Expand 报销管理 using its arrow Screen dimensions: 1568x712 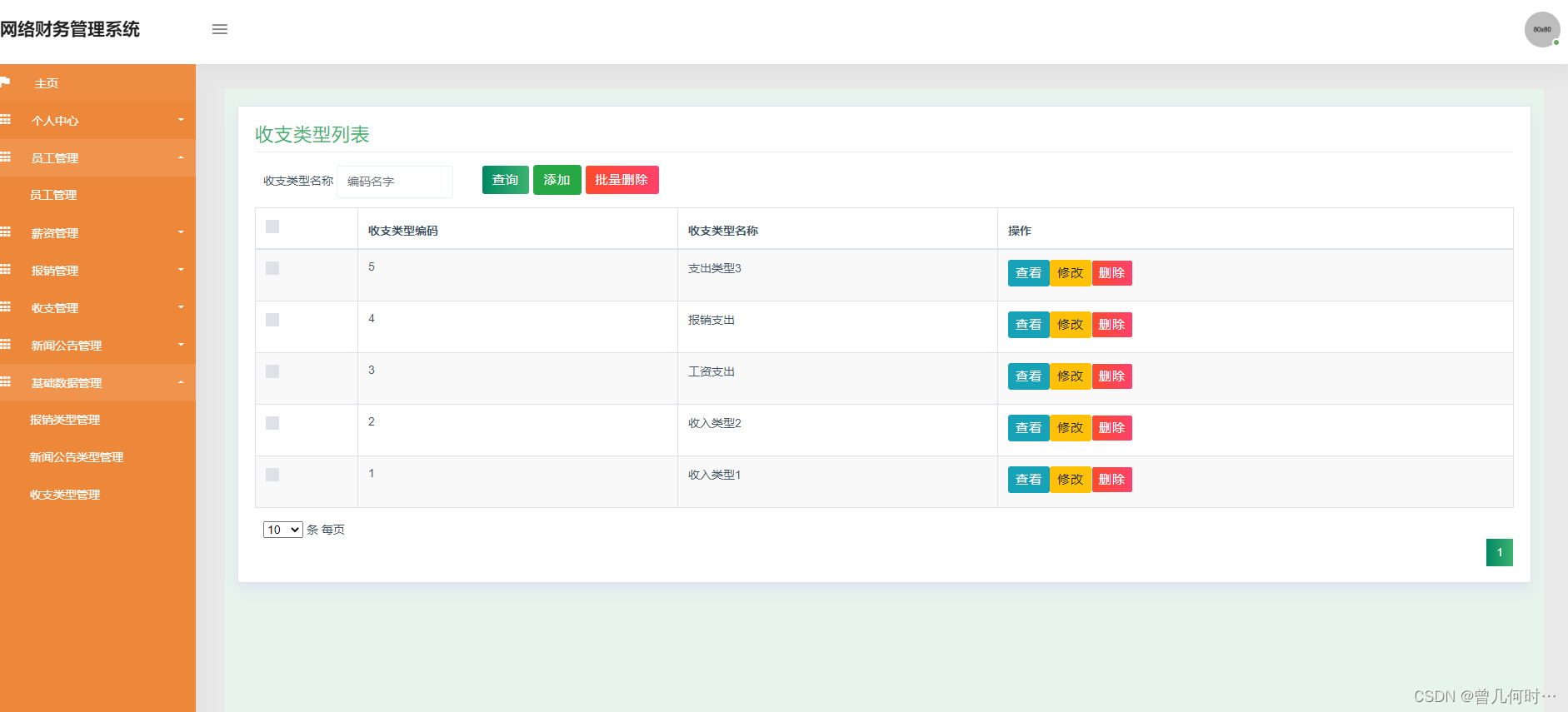tap(181, 270)
